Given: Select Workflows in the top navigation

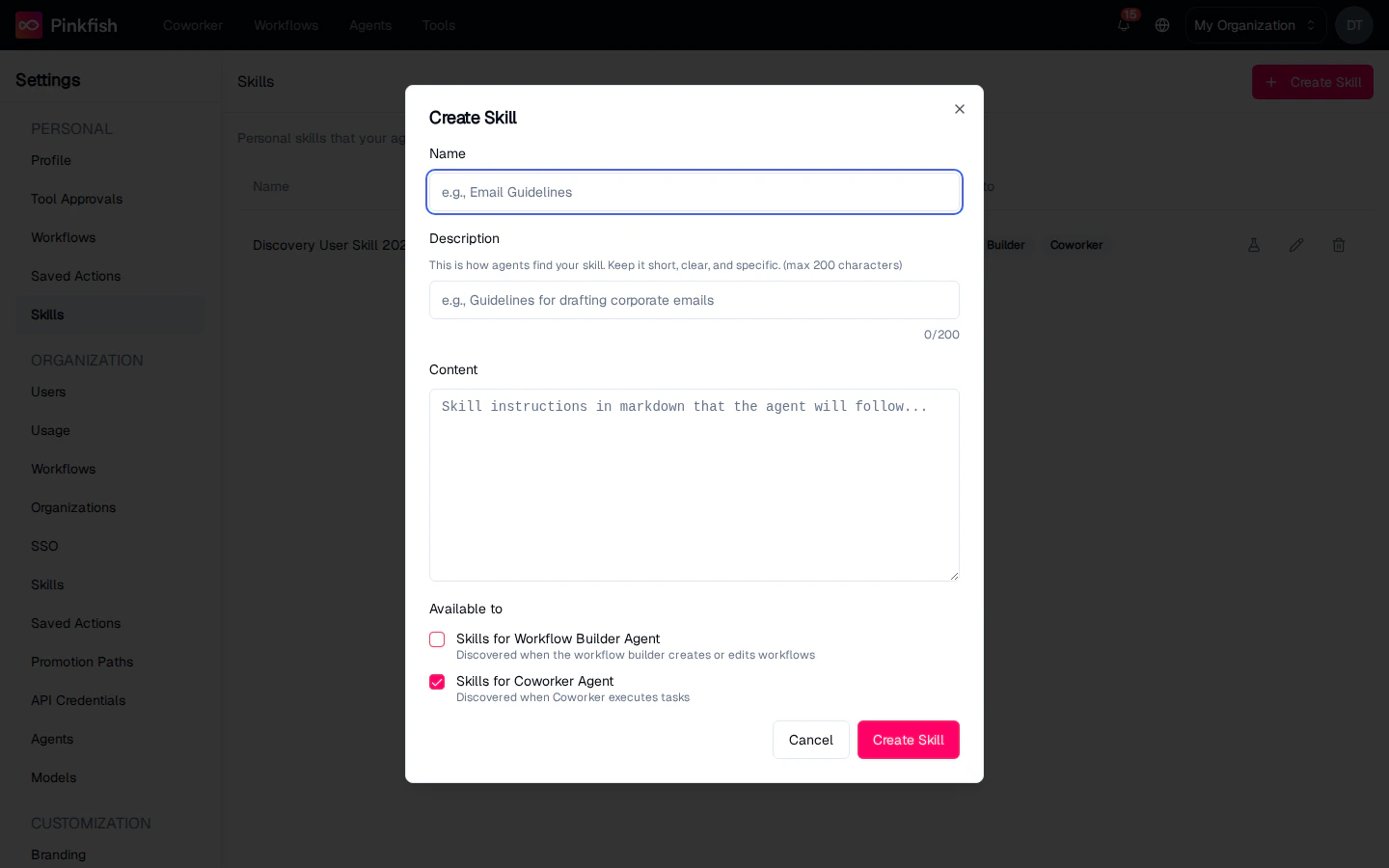Looking at the screenshot, I should (x=286, y=25).
